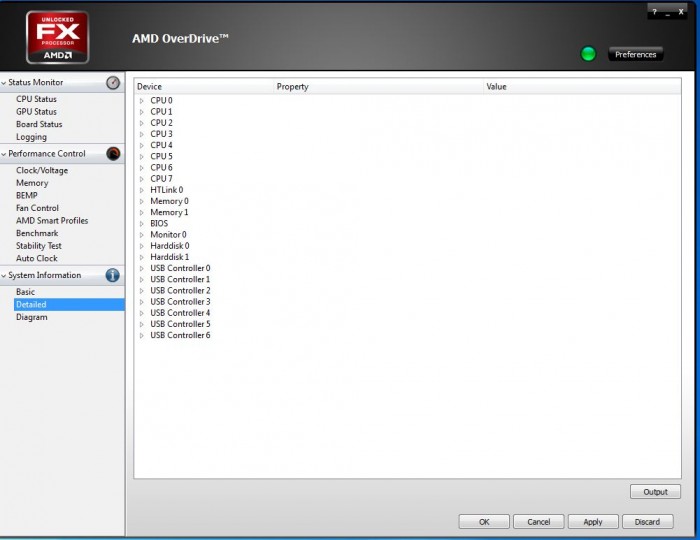Viewport: 700px width, 540px height.
Task: Expand the Monitor 0 tree node
Action: click(x=142, y=235)
